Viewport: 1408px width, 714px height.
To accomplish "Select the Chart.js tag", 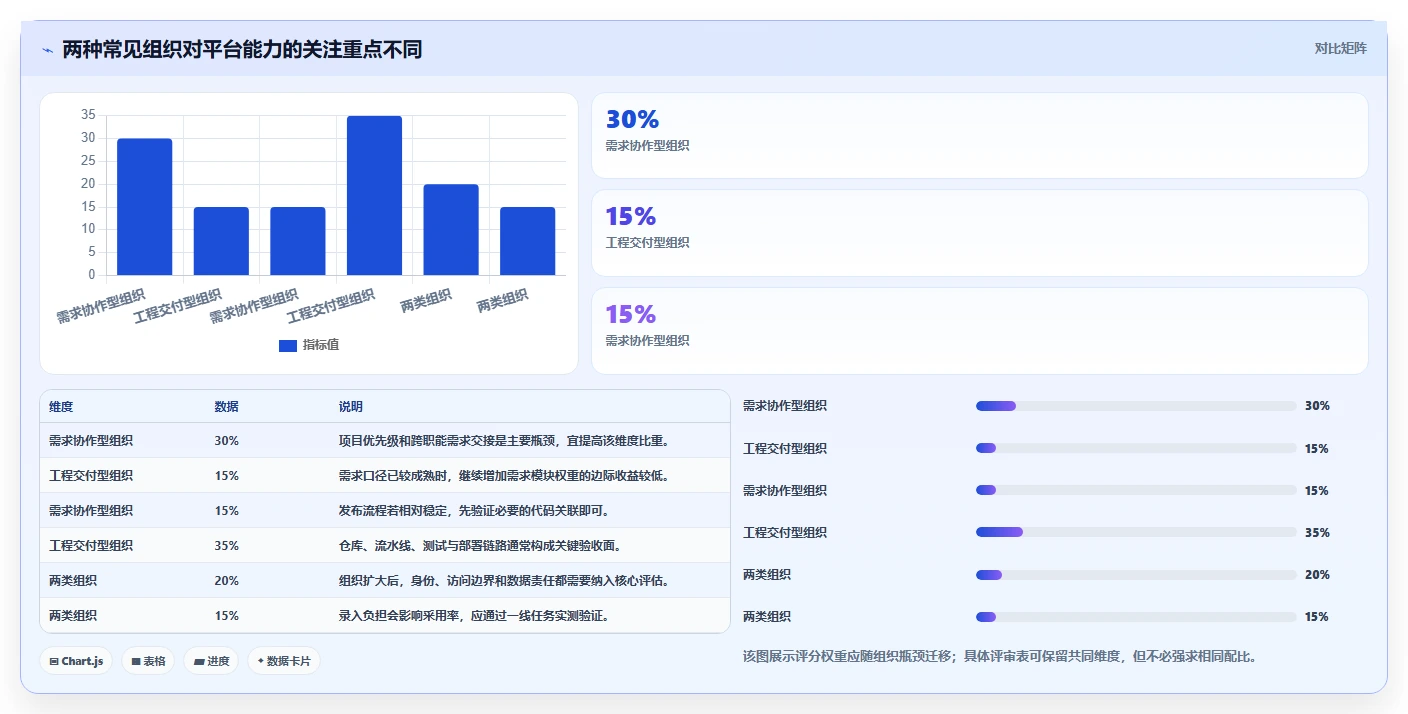I will click(x=76, y=661).
